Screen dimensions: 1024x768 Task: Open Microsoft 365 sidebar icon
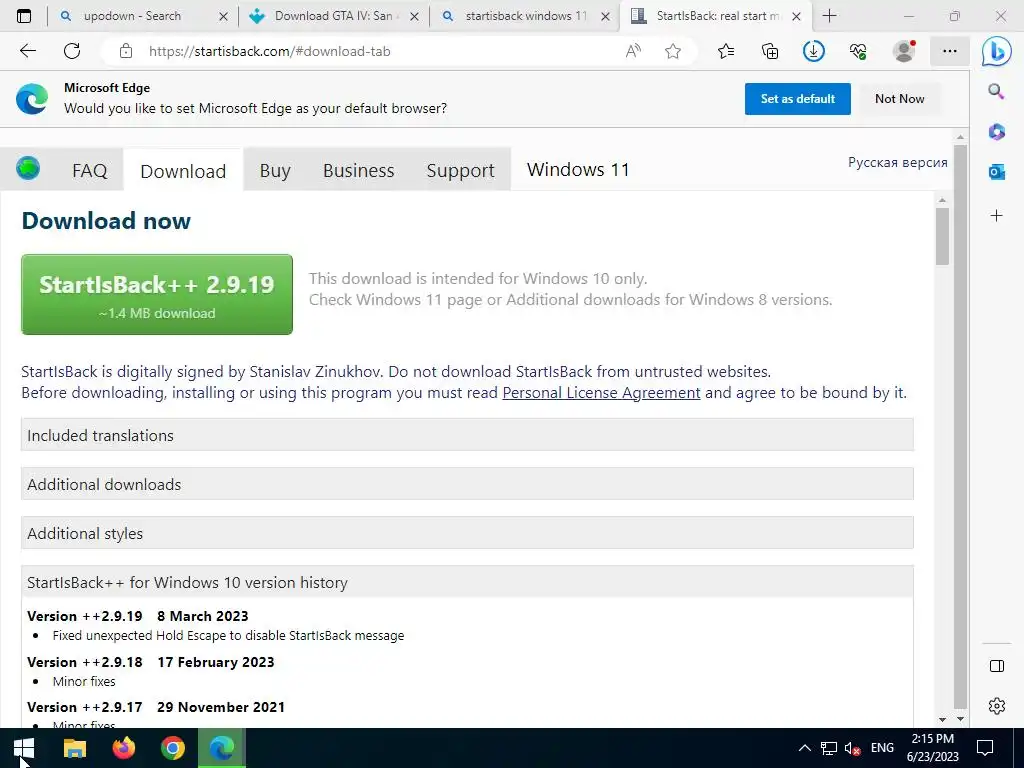(x=997, y=132)
